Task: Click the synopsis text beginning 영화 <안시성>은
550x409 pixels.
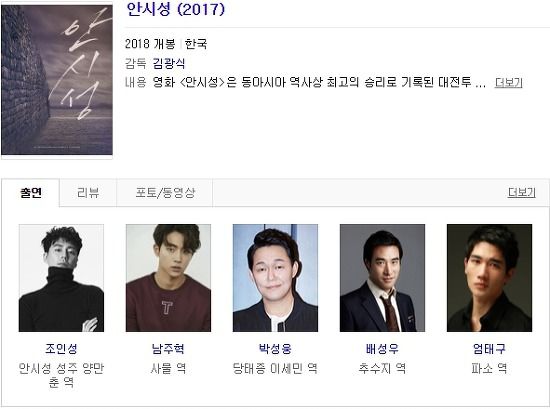Action: click(x=319, y=83)
